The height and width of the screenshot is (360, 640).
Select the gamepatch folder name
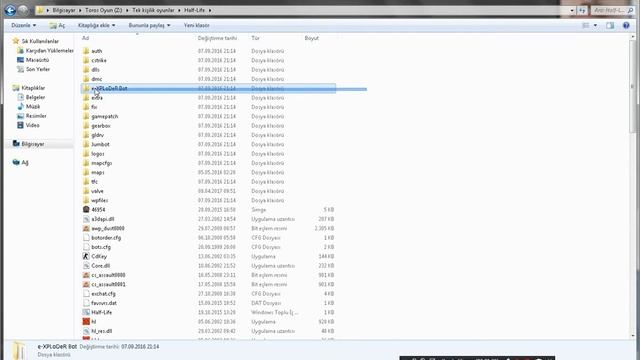pos(104,116)
